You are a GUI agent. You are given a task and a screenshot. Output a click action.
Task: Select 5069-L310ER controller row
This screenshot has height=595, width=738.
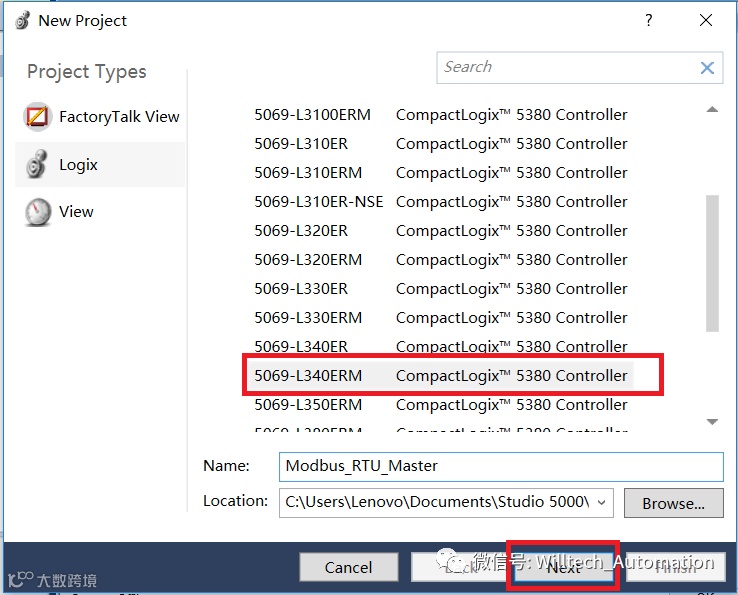click(441, 144)
